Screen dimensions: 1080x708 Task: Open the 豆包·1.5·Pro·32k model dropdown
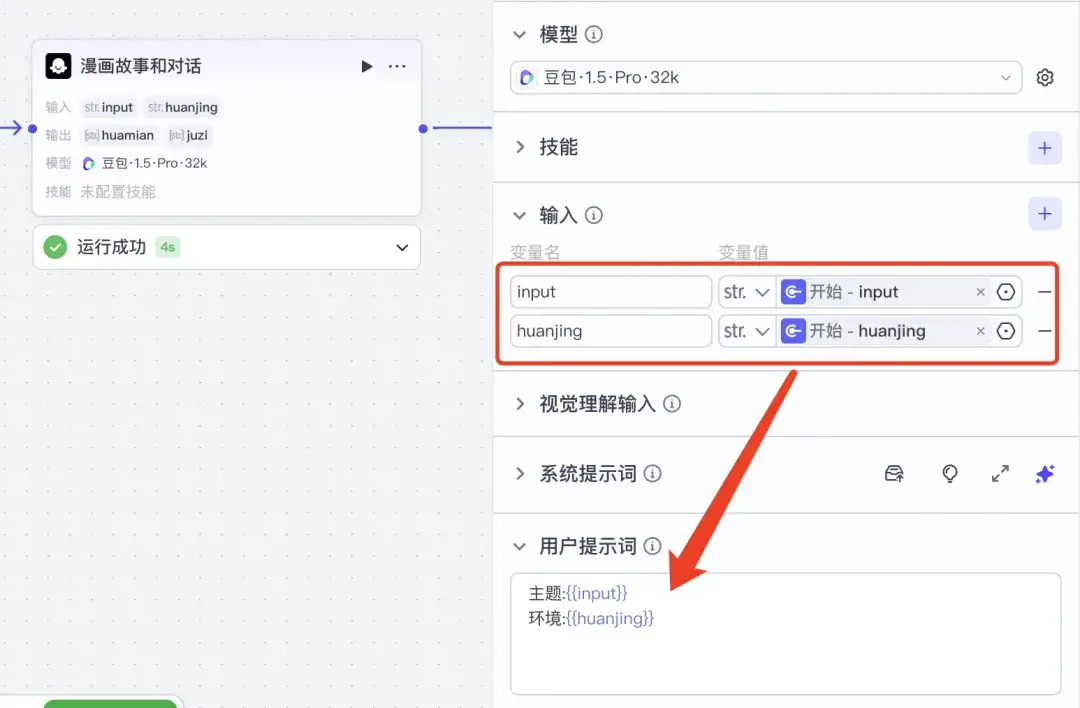765,77
